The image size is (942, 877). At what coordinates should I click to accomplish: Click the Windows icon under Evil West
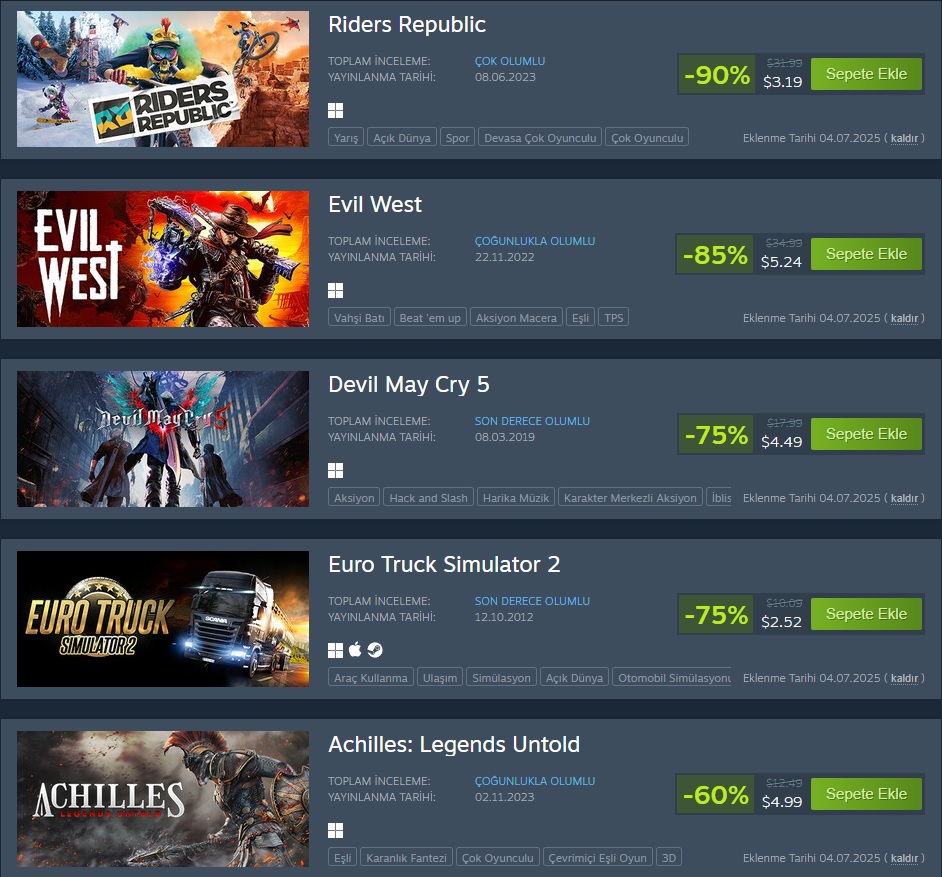tap(335, 291)
